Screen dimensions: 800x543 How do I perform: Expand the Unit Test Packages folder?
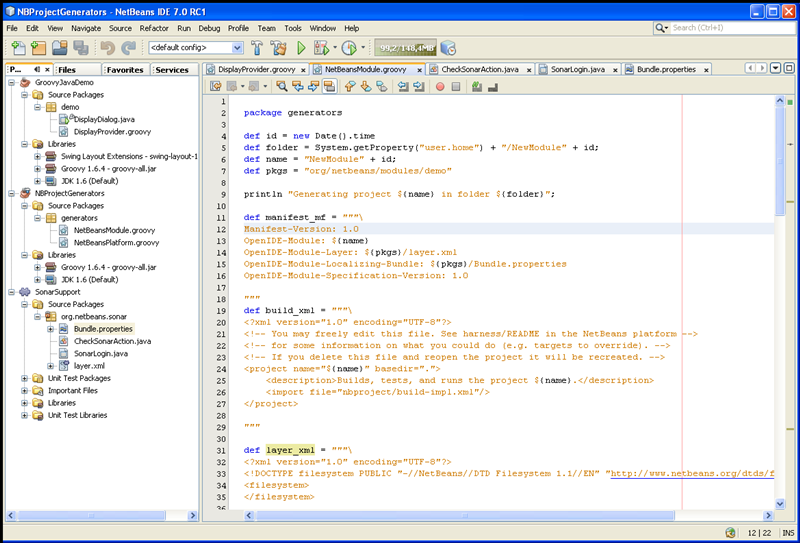pos(24,379)
